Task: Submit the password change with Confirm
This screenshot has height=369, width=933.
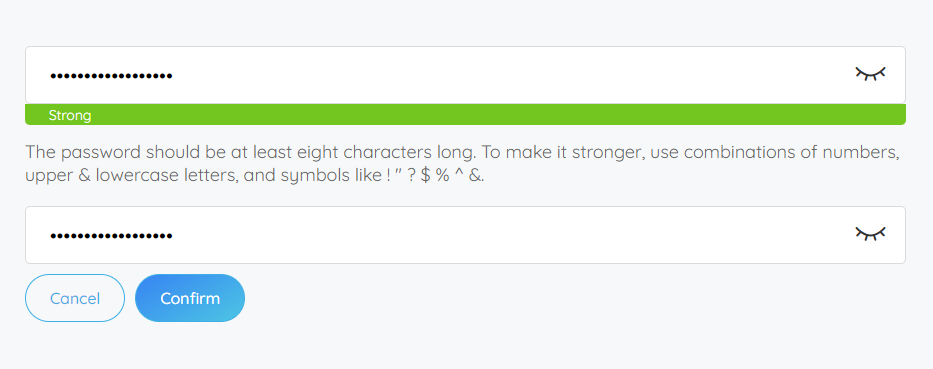Action: point(190,298)
